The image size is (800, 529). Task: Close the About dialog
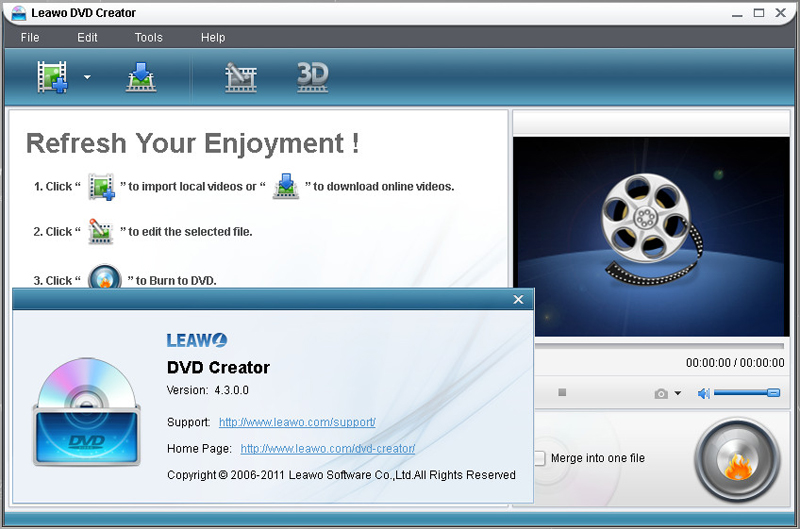coord(518,299)
